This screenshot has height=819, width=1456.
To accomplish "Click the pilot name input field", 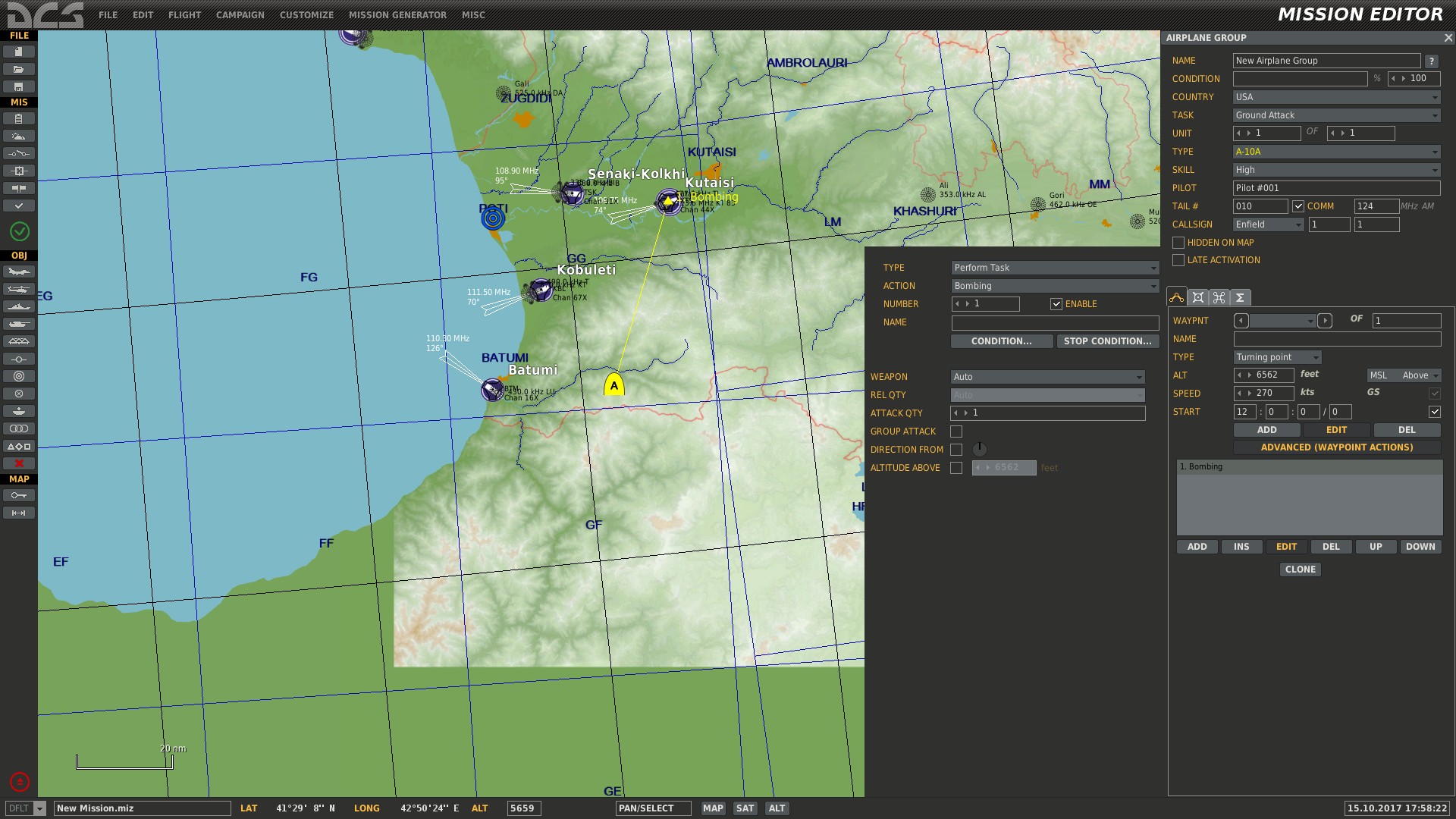I will click(1337, 188).
